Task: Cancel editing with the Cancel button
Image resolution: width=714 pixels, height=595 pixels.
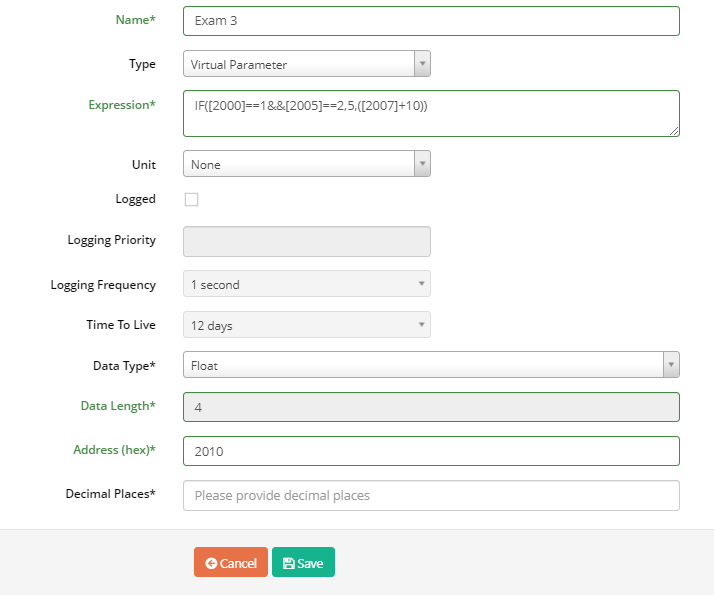Action: pyautogui.click(x=231, y=562)
